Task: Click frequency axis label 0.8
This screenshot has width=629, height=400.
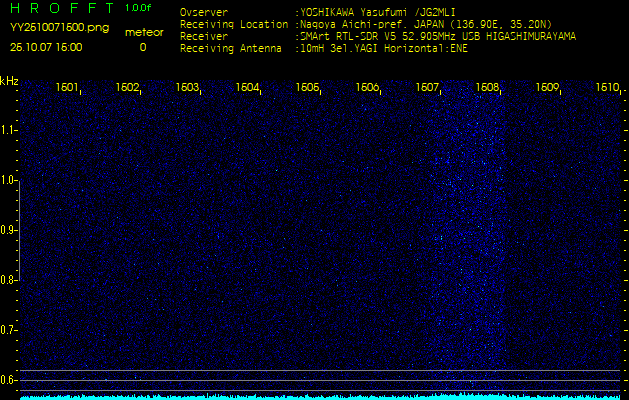Action: coord(8,280)
